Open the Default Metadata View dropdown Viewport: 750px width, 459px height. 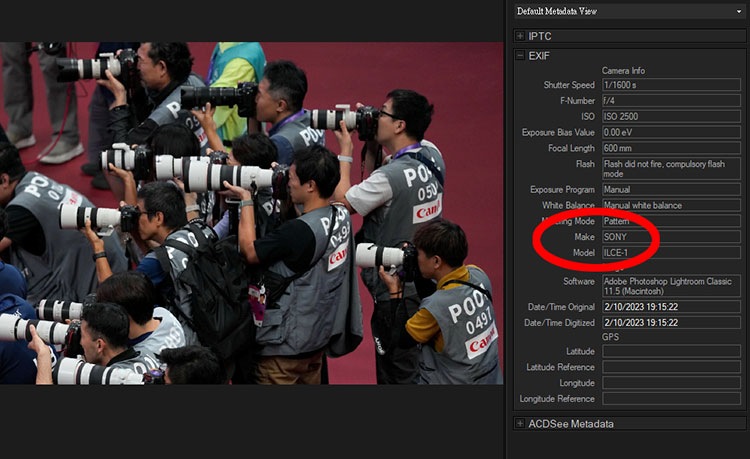[628, 11]
